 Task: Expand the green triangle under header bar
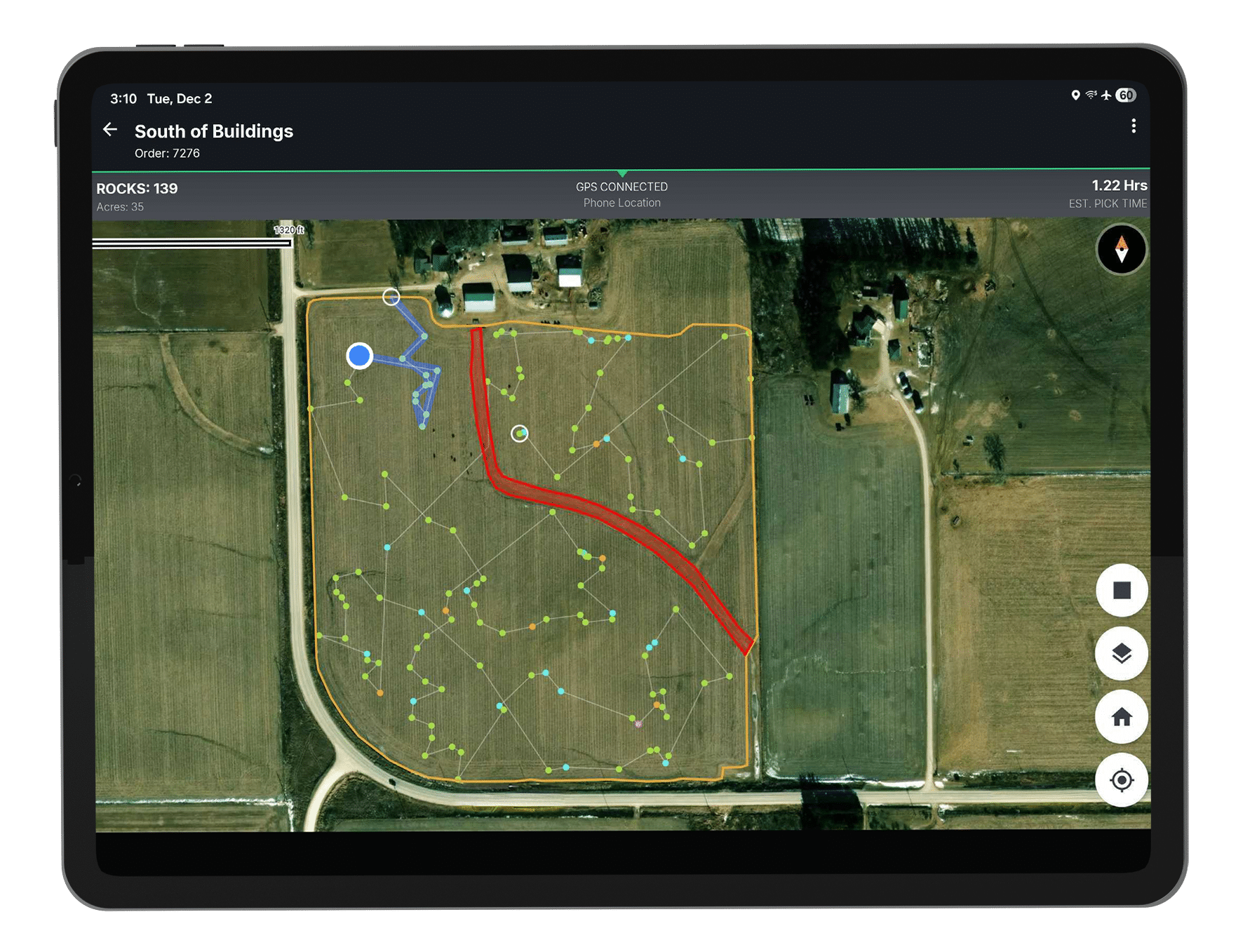point(622,173)
